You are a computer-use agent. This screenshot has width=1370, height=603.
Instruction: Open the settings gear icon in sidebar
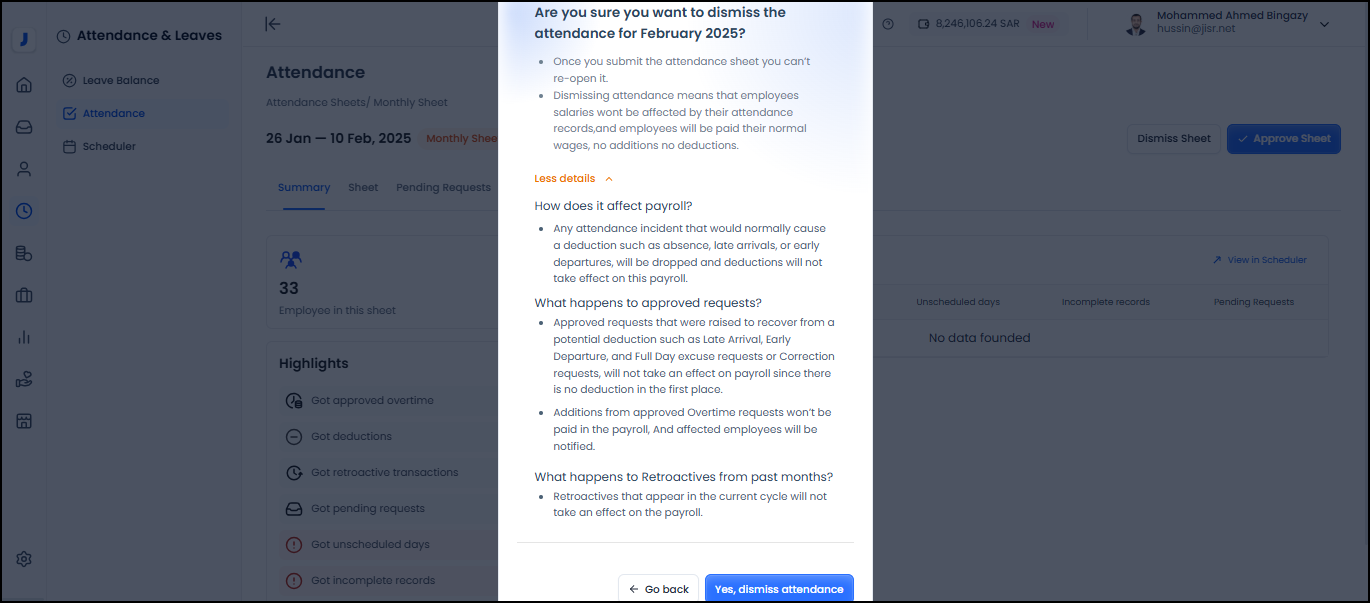(x=24, y=559)
